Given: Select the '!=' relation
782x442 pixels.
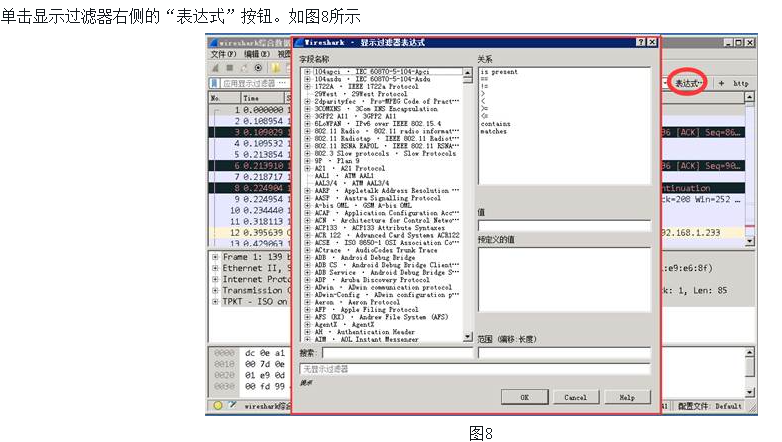Looking at the screenshot, I should (x=484, y=86).
